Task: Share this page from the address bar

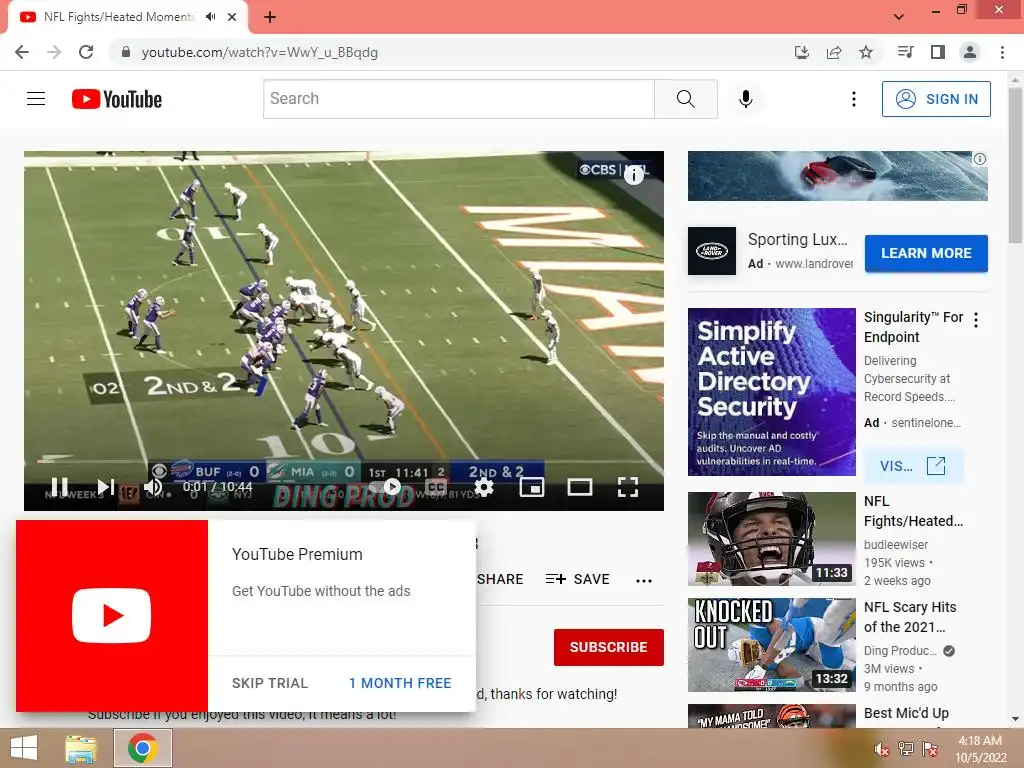Action: pos(834,52)
